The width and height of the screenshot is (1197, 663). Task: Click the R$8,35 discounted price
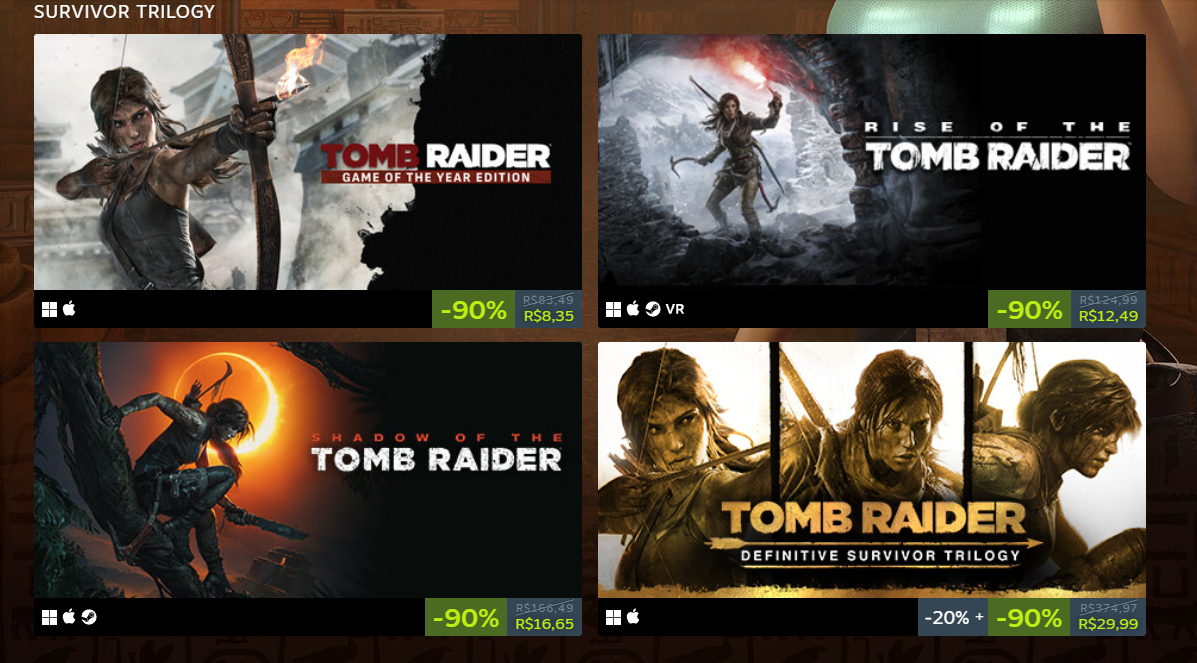coord(549,316)
